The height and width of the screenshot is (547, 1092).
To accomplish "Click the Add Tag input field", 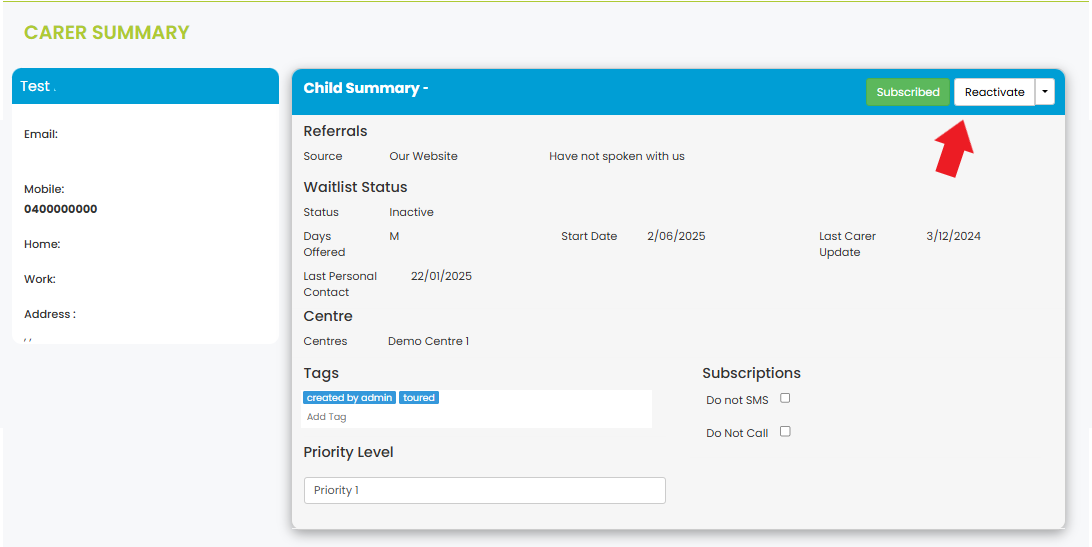I will [x=476, y=417].
